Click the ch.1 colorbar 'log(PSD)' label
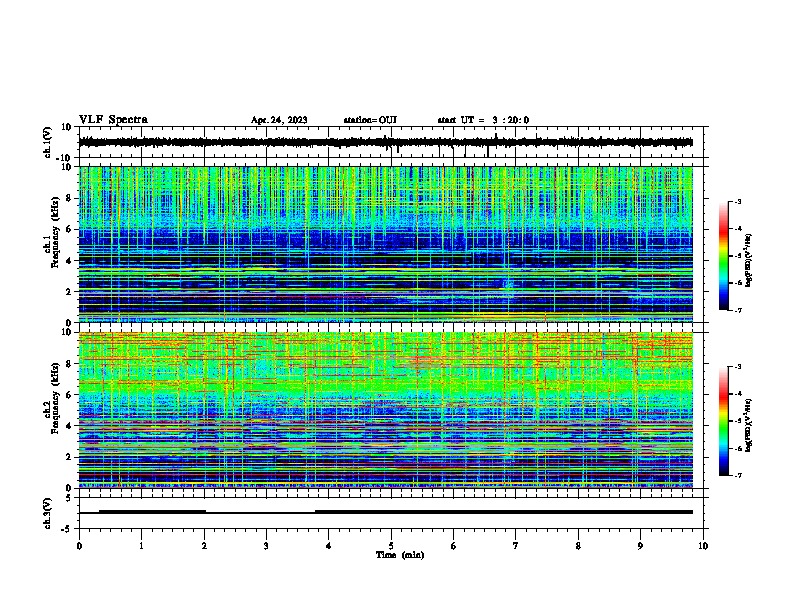 click(749, 260)
